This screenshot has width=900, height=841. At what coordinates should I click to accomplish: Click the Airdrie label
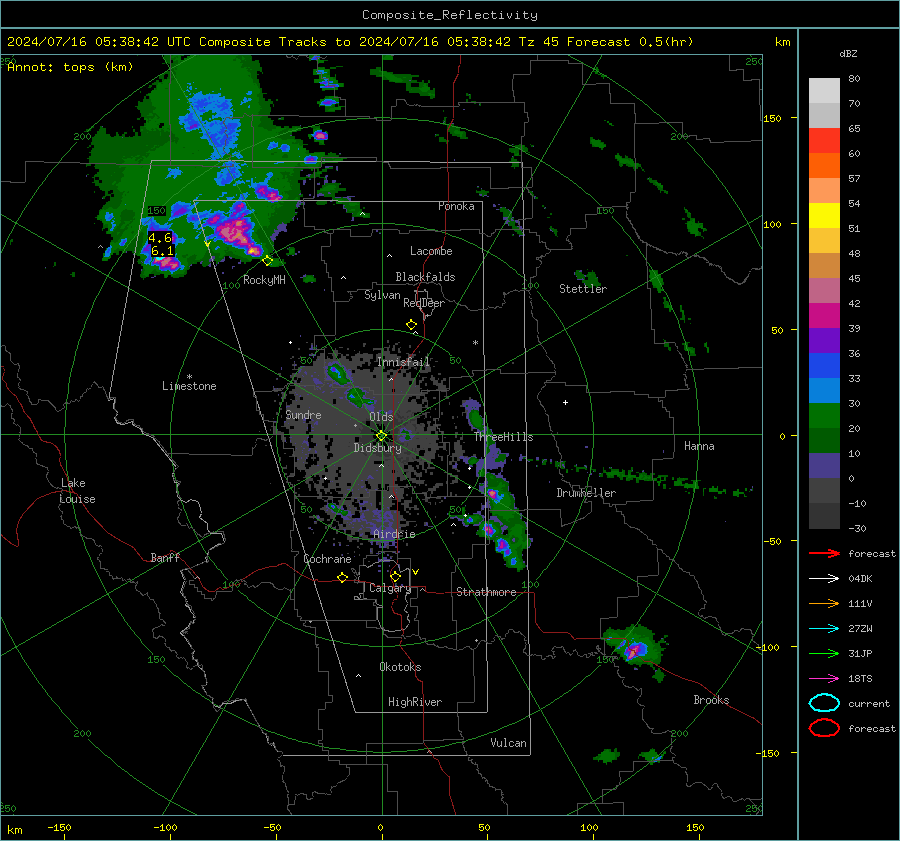tap(394, 534)
